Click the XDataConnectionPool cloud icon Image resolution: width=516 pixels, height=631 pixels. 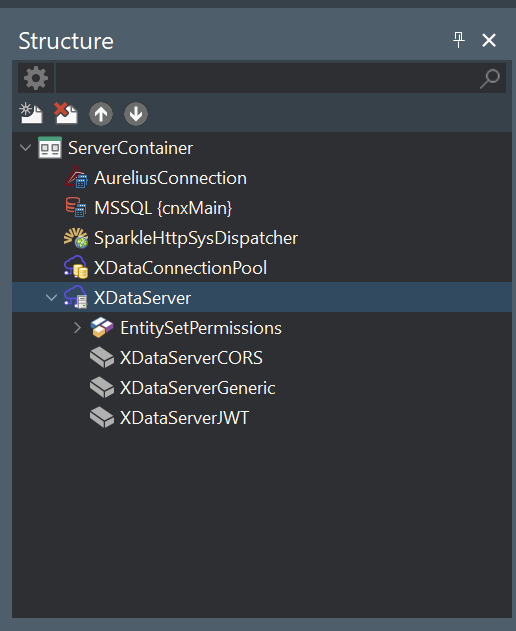[76, 268]
